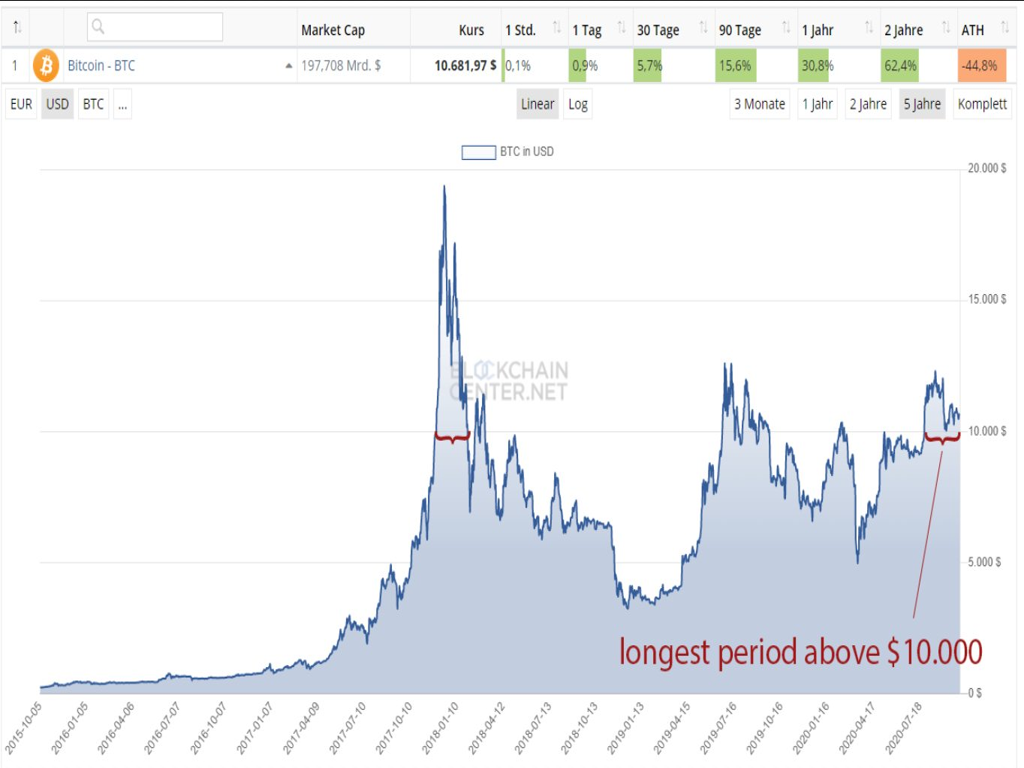This screenshot has height=768, width=1024.
Task: Switch currency to EUR
Action: pyautogui.click(x=21, y=104)
